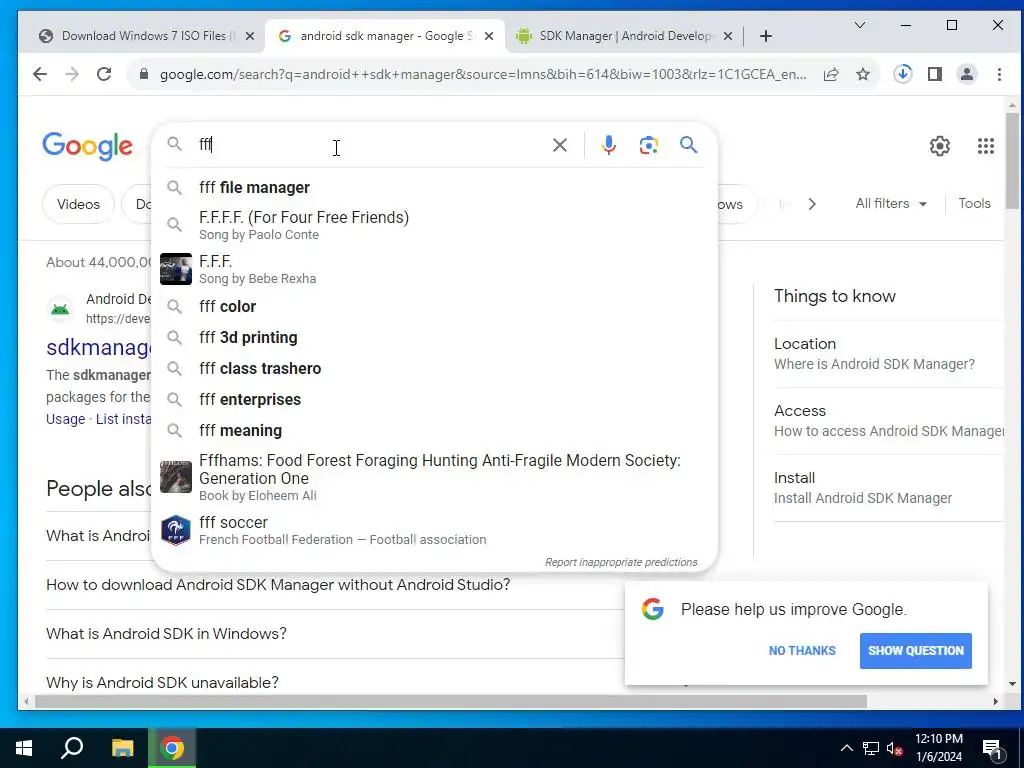Choose F.F.F. song by Bebe Rexha

click(434, 269)
